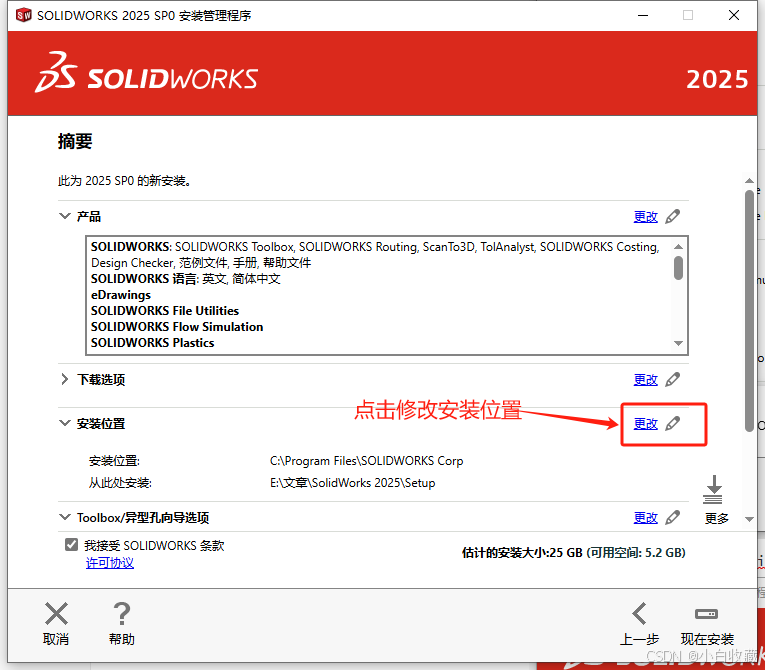
Task: Click the SOLIDWORKS 语言: 英文, 简体中文 row
Action: pyautogui.click(x=186, y=279)
